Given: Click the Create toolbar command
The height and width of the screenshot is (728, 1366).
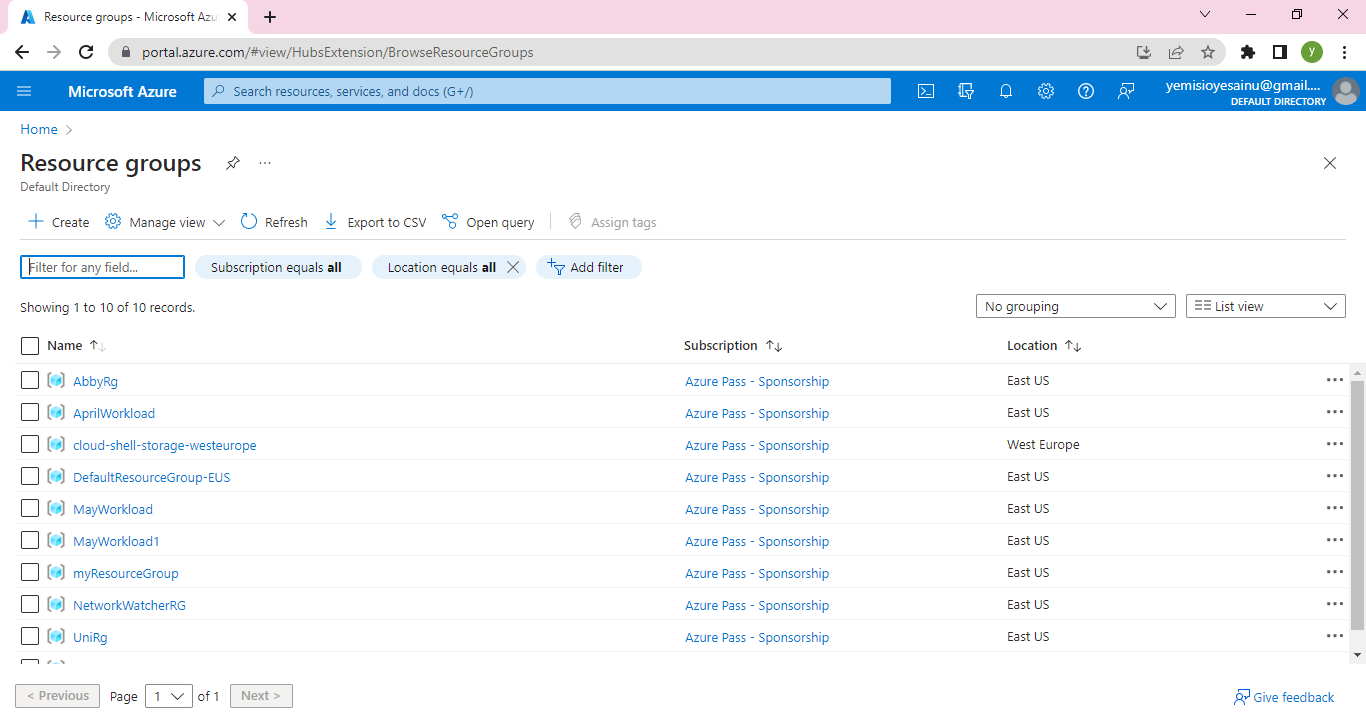Looking at the screenshot, I should [x=59, y=222].
